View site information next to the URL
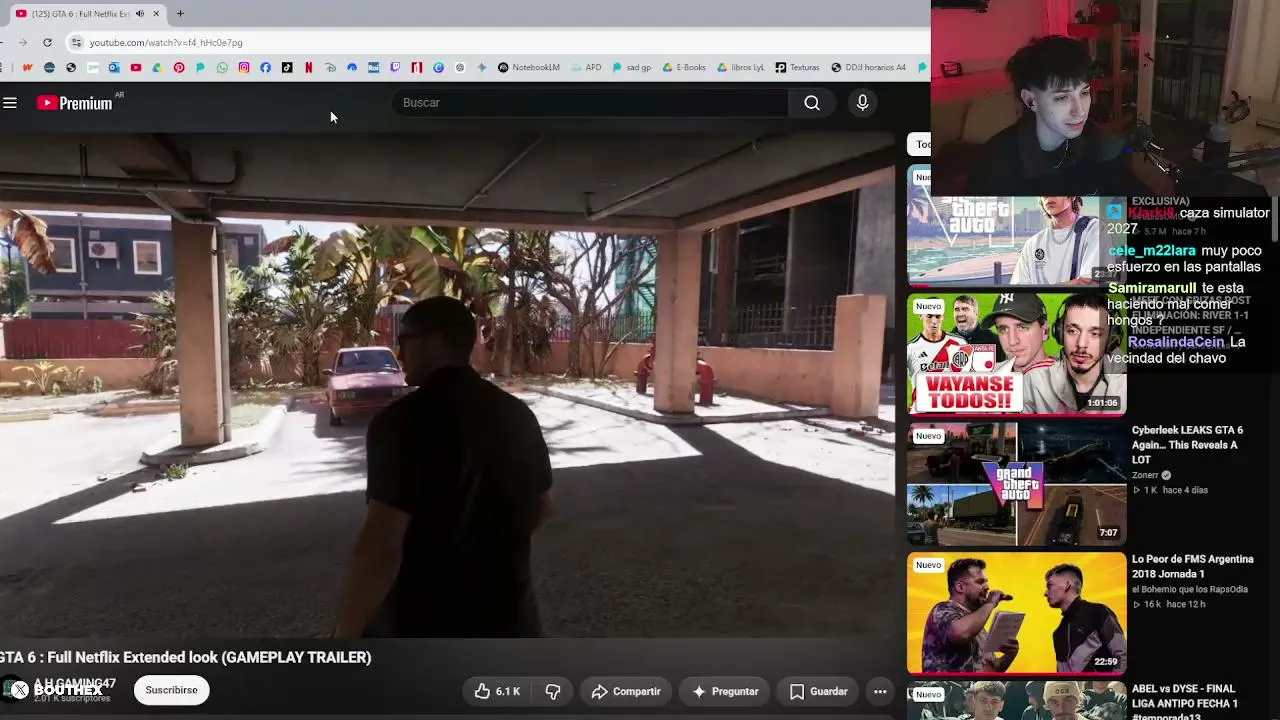 click(76, 42)
